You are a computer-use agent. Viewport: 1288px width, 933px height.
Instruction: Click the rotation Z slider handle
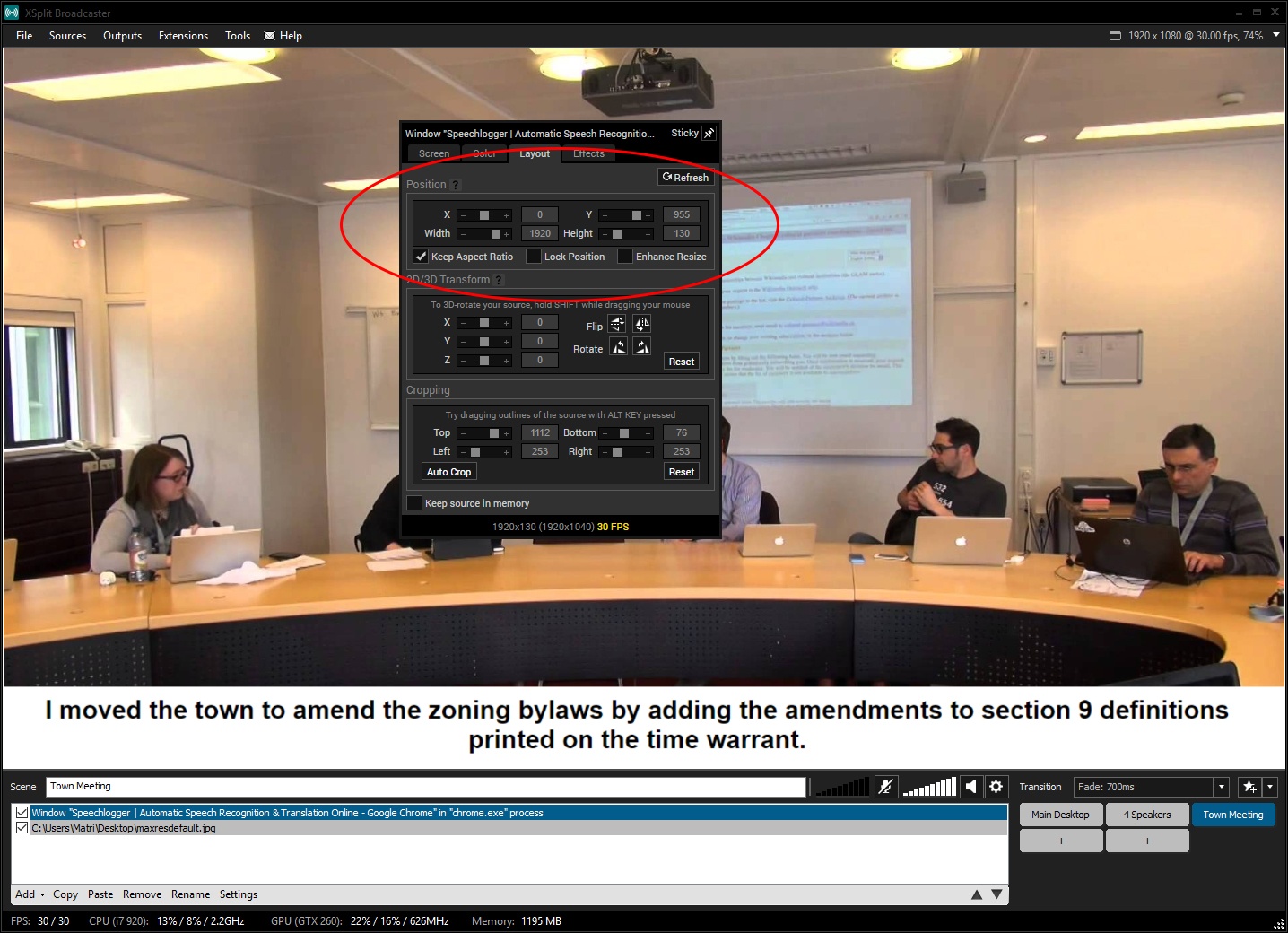(x=484, y=361)
